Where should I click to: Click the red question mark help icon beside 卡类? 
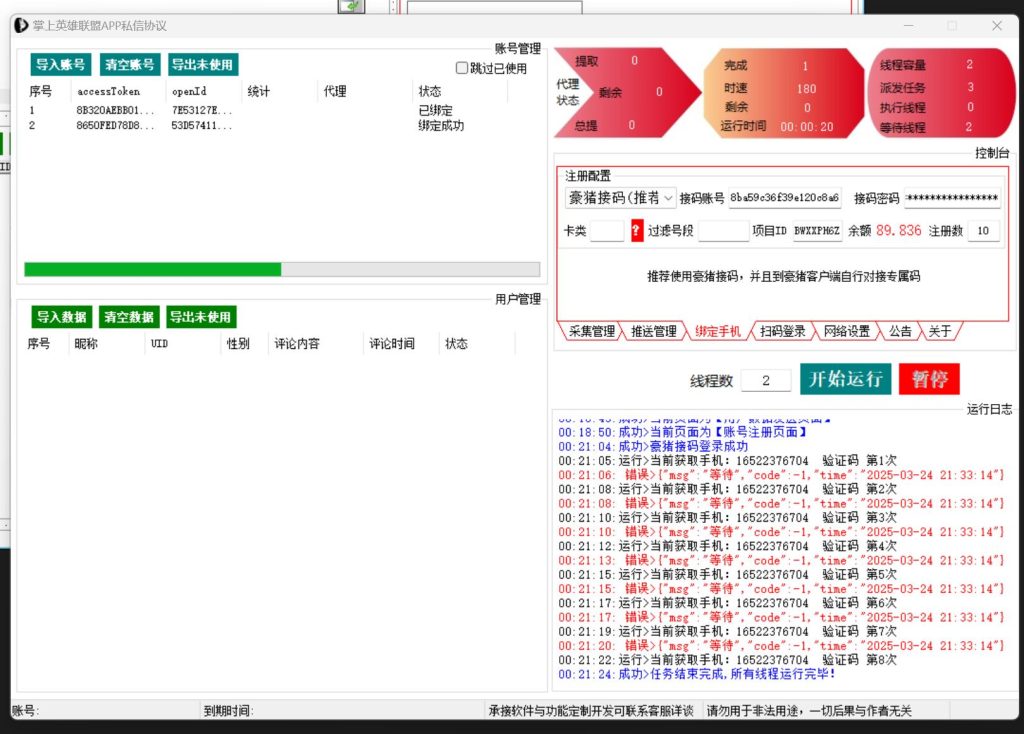[x=638, y=230]
